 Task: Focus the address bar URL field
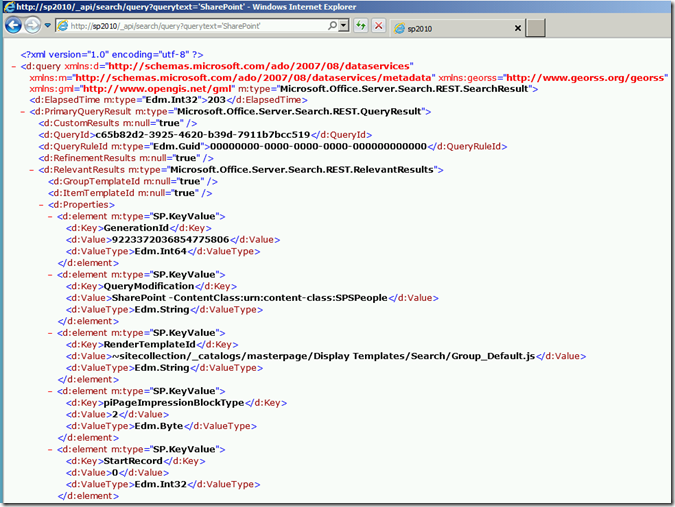pyautogui.click(x=194, y=26)
